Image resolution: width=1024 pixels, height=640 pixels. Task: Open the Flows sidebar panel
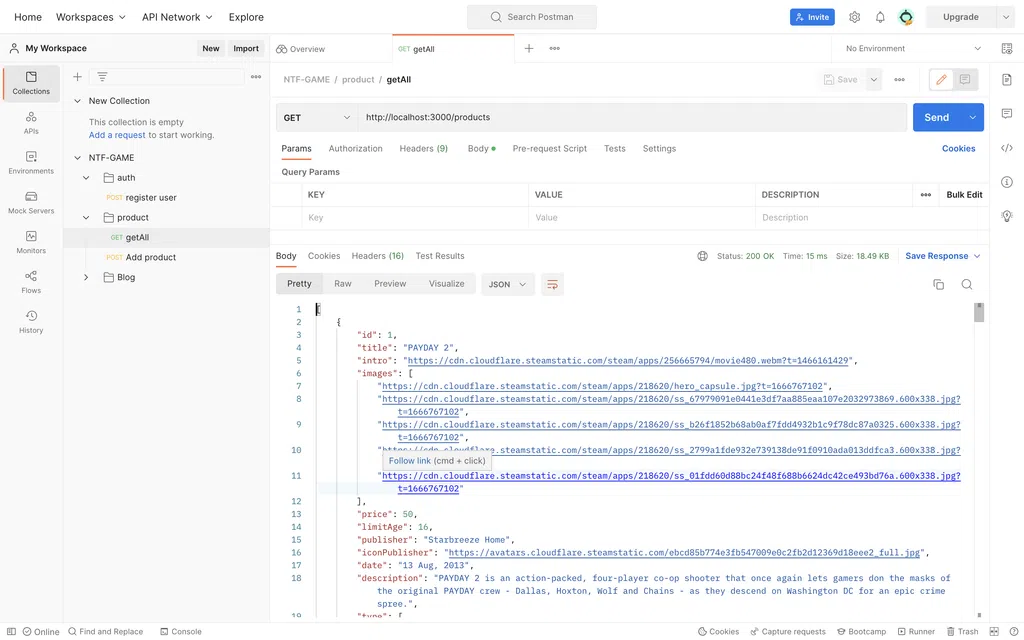(31, 282)
